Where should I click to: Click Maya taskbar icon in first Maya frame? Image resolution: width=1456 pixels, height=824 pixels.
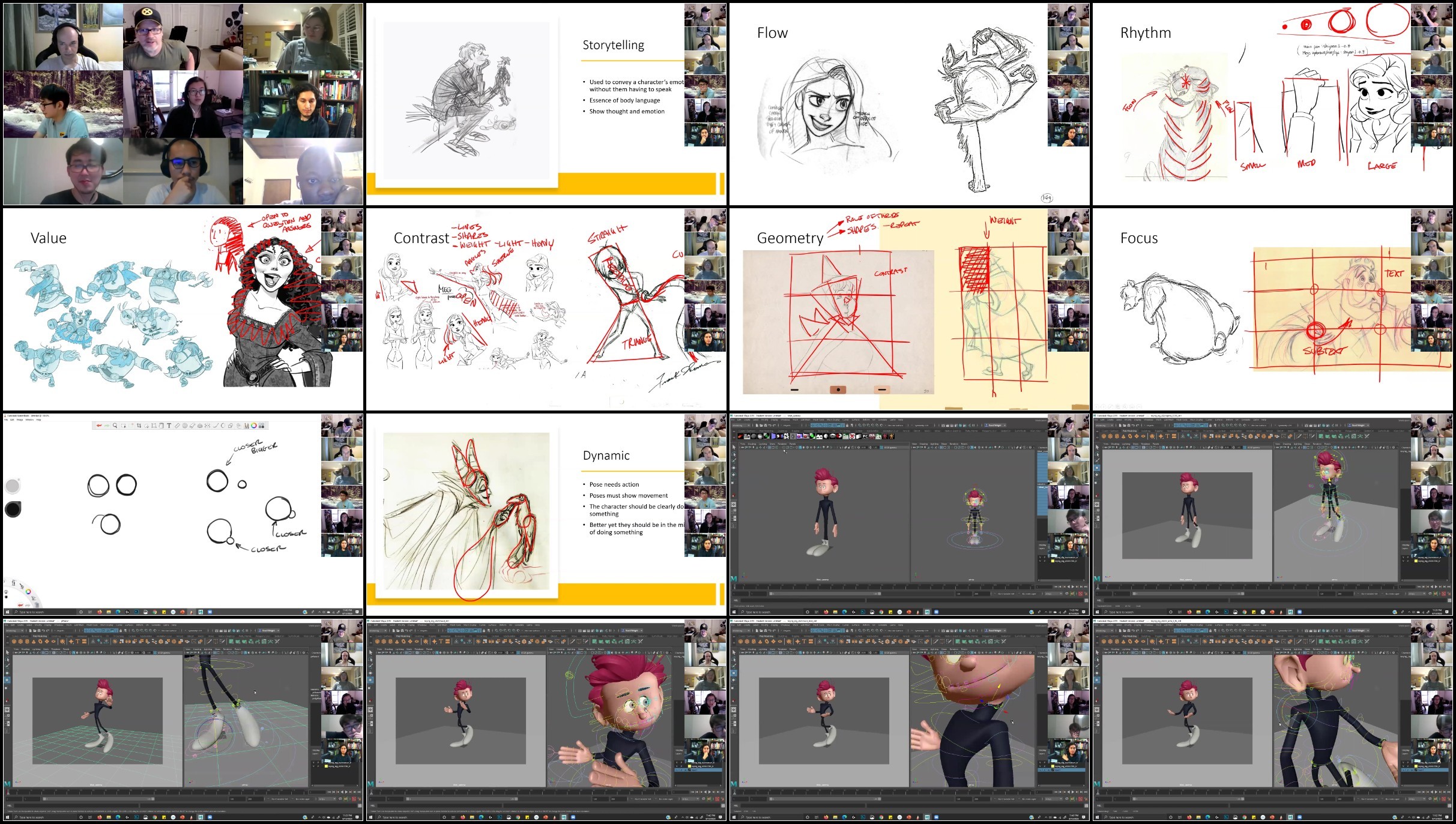point(927,612)
